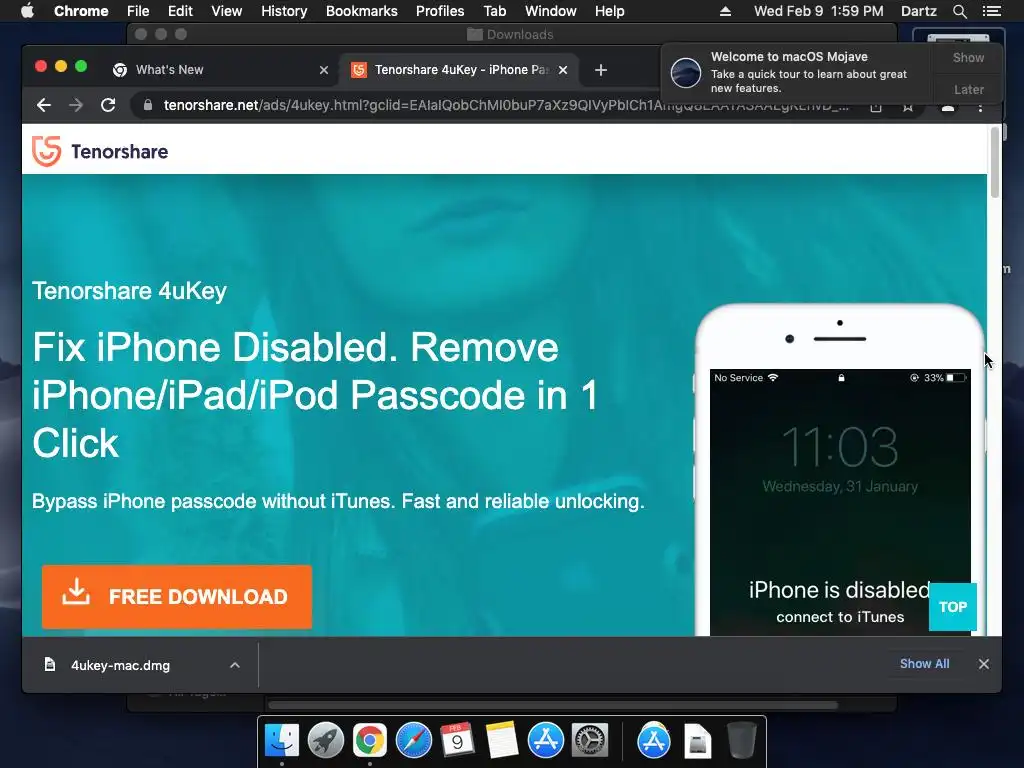This screenshot has height=768, width=1024.
Task: Open the Chrome app menu
Action: 81,11
